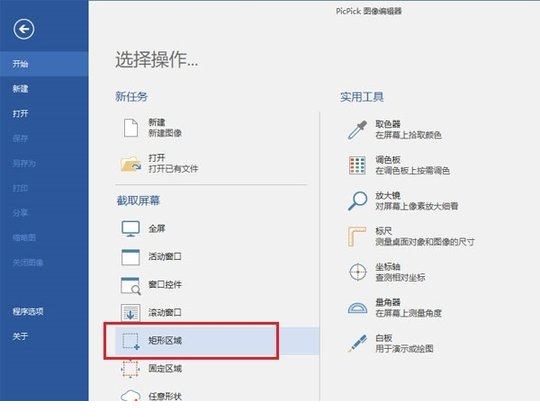
Task: Click the magnifying glass icon for 放大镜
Action: 357,201
